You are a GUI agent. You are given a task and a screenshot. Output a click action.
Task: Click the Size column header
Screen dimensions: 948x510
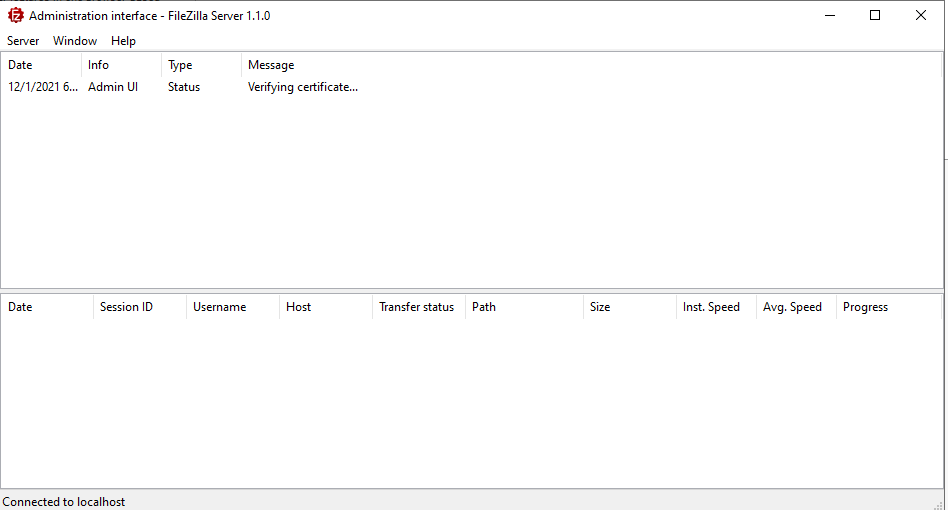pos(629,307)
